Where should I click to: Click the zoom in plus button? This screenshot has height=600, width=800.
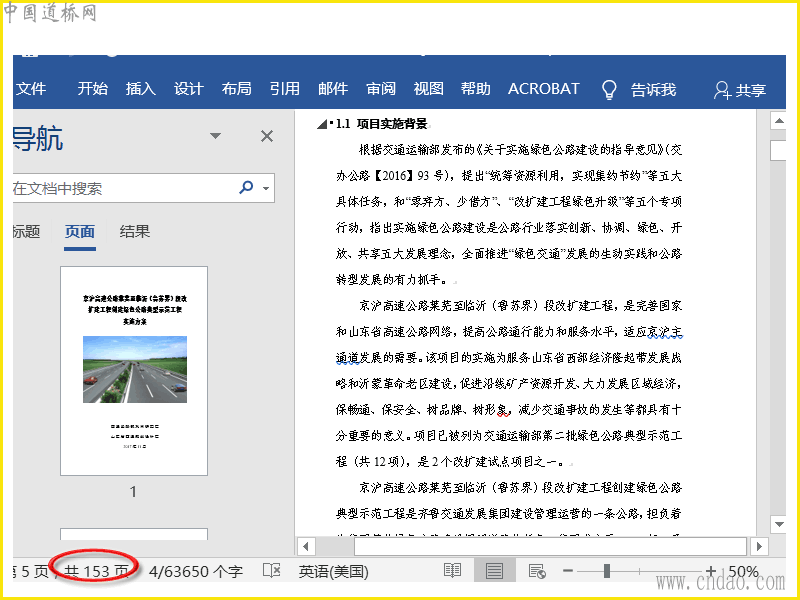[x=711, y=571]
